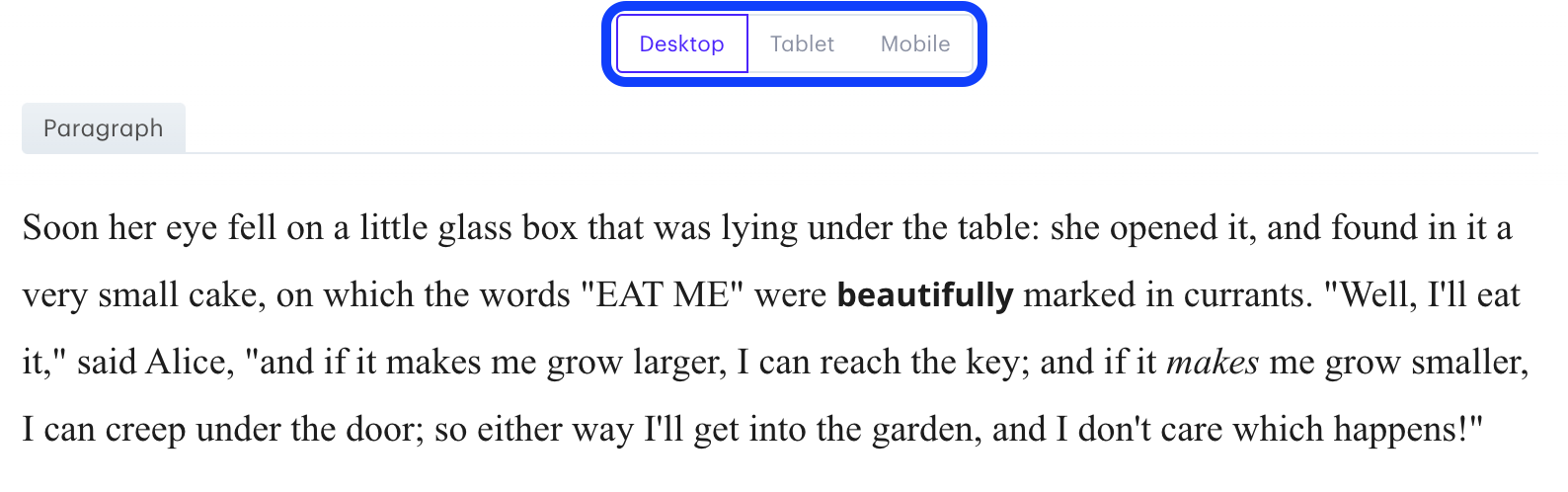The width and height of the screenshot is (1568, 492).
Task: Click the italic word "makes"
Action: point(1213,363)
